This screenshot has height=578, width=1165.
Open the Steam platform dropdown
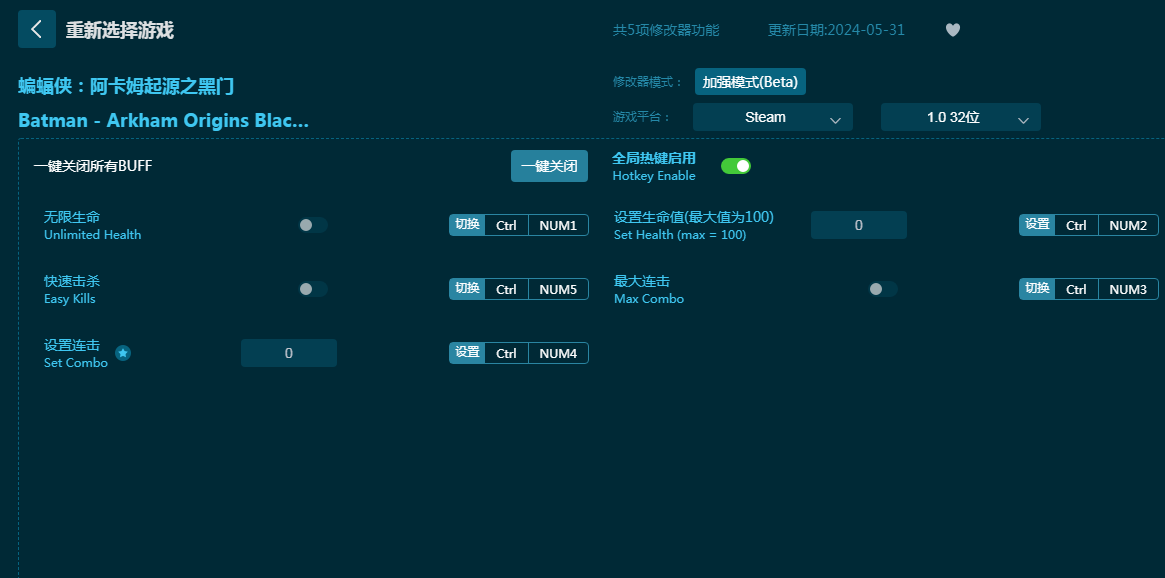[773, 117]
